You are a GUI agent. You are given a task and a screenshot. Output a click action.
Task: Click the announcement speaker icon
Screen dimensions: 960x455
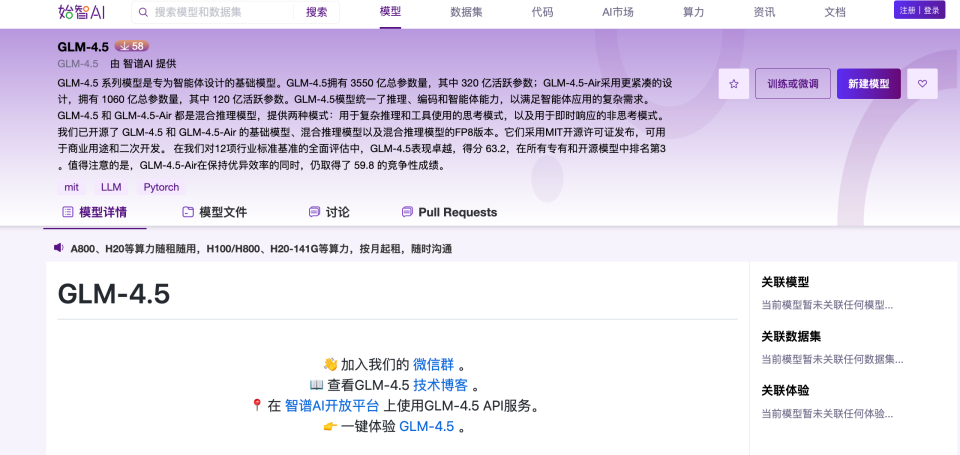pos(59,247)
